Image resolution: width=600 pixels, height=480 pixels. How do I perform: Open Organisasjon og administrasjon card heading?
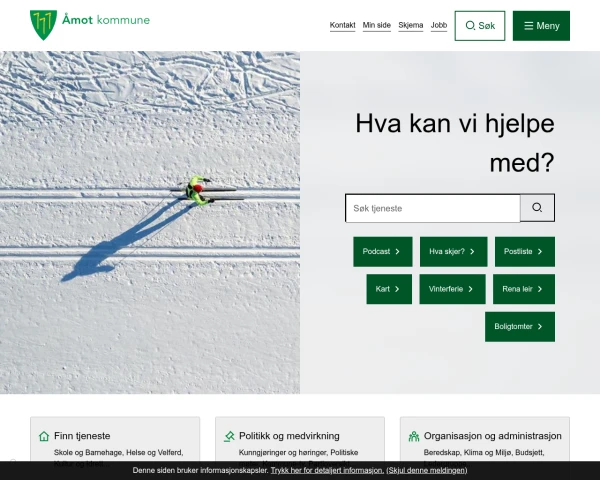click(x=492, y=436)
